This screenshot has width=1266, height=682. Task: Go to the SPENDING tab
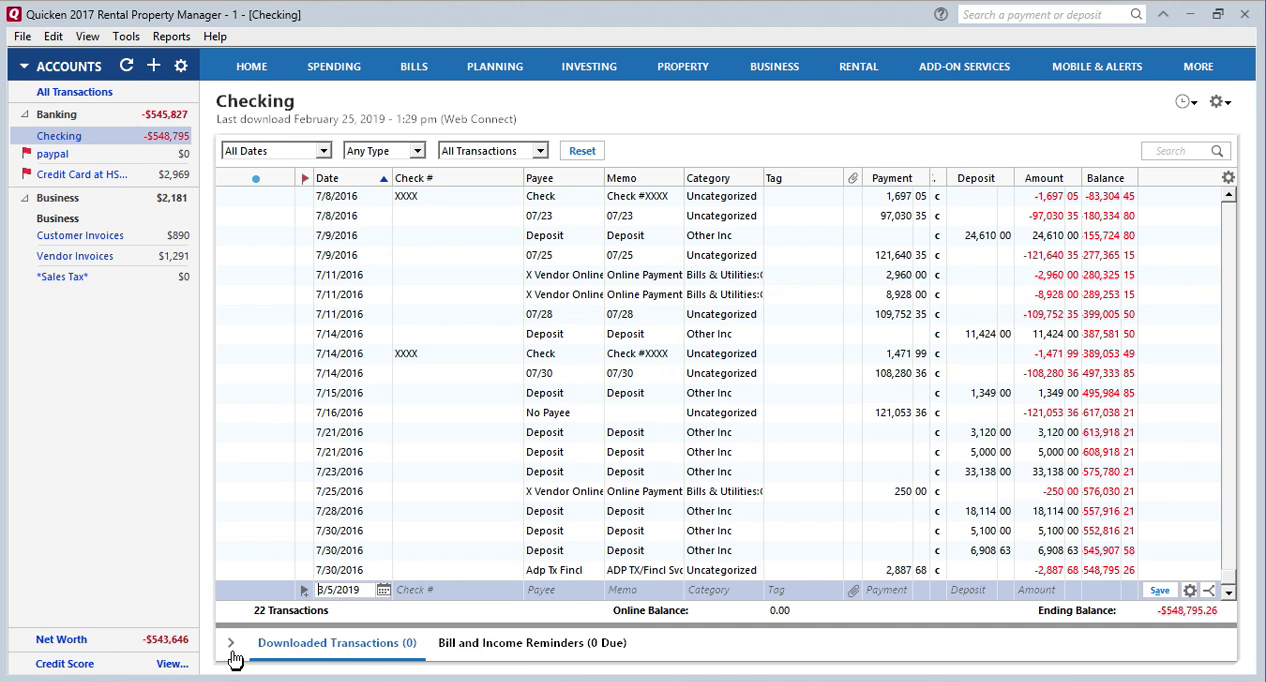(x=334, y=66)
